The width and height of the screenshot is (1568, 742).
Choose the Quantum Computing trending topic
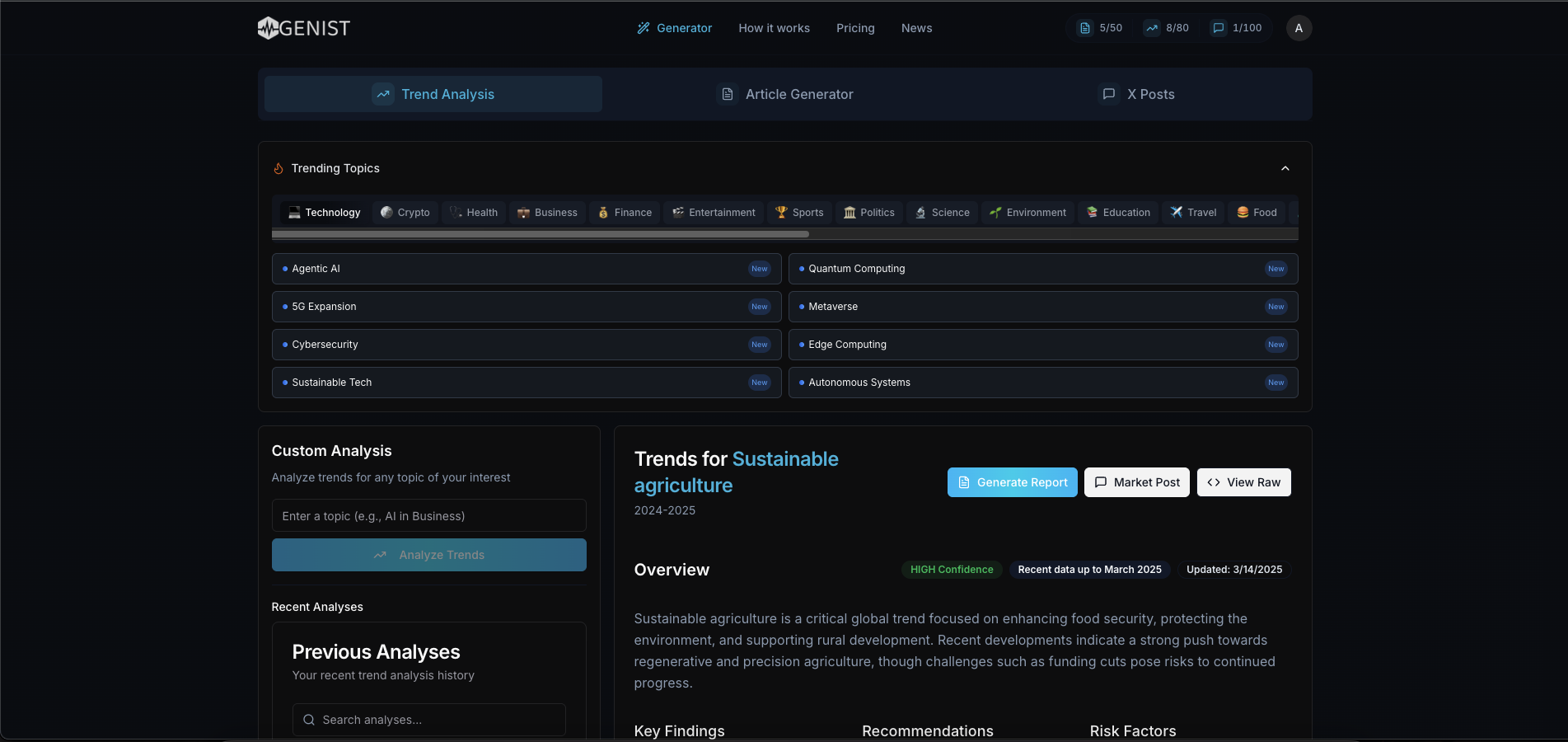click(1043, 269)
